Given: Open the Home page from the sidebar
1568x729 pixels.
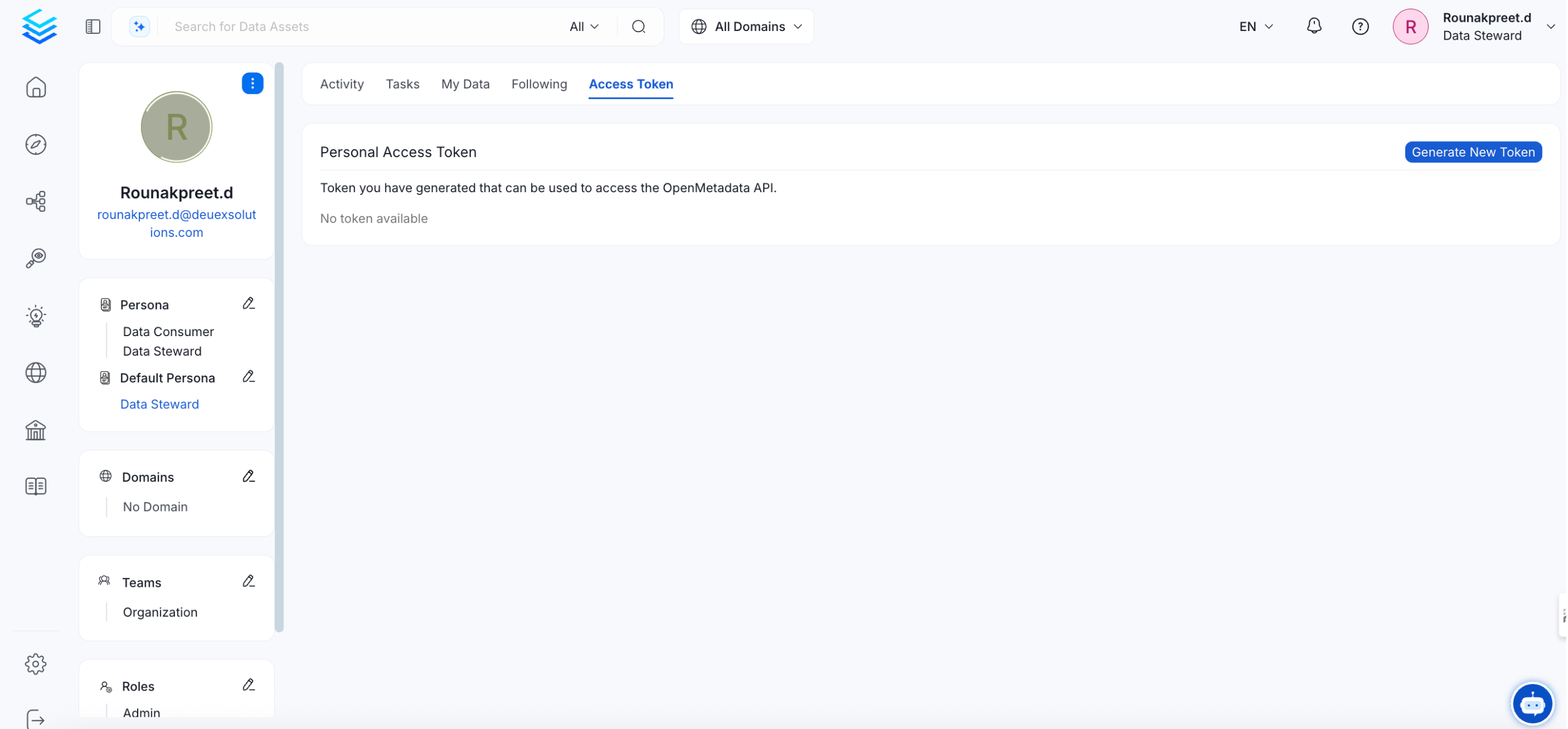Looking at the screenshot, I should click(36, 87).
